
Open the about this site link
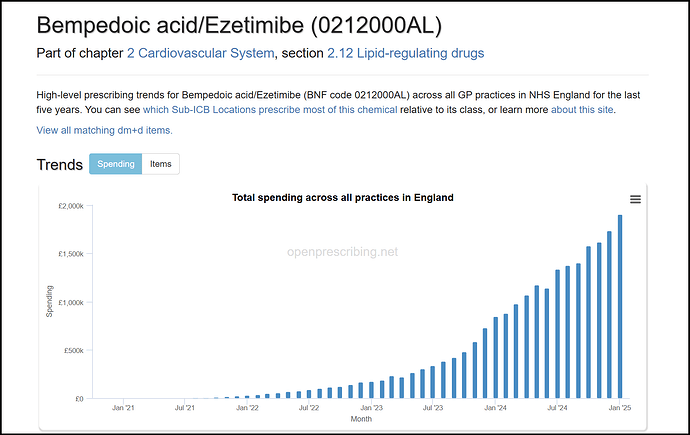[x=581, y=109]
